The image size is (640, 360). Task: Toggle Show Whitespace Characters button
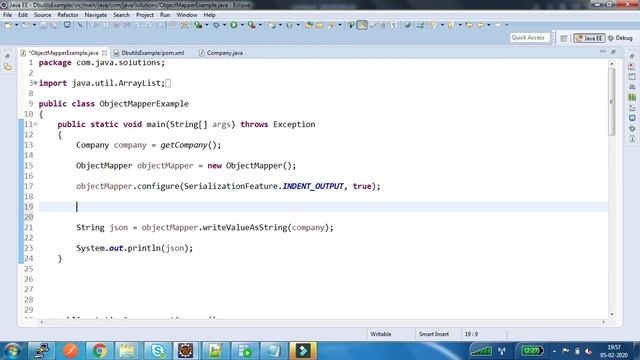(x=394, y=25)
